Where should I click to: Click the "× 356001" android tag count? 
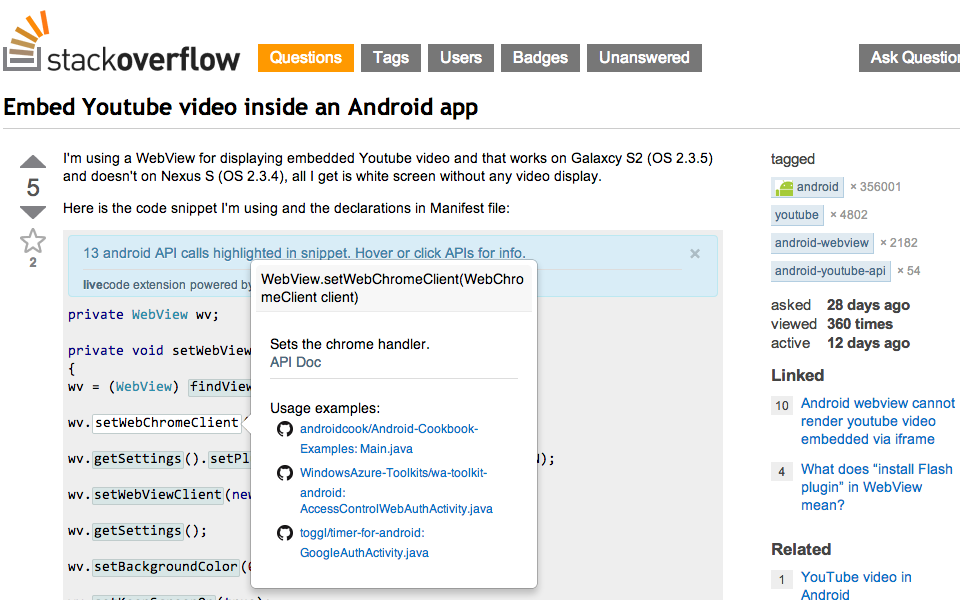pyautogui.click(x=876, y=187)
